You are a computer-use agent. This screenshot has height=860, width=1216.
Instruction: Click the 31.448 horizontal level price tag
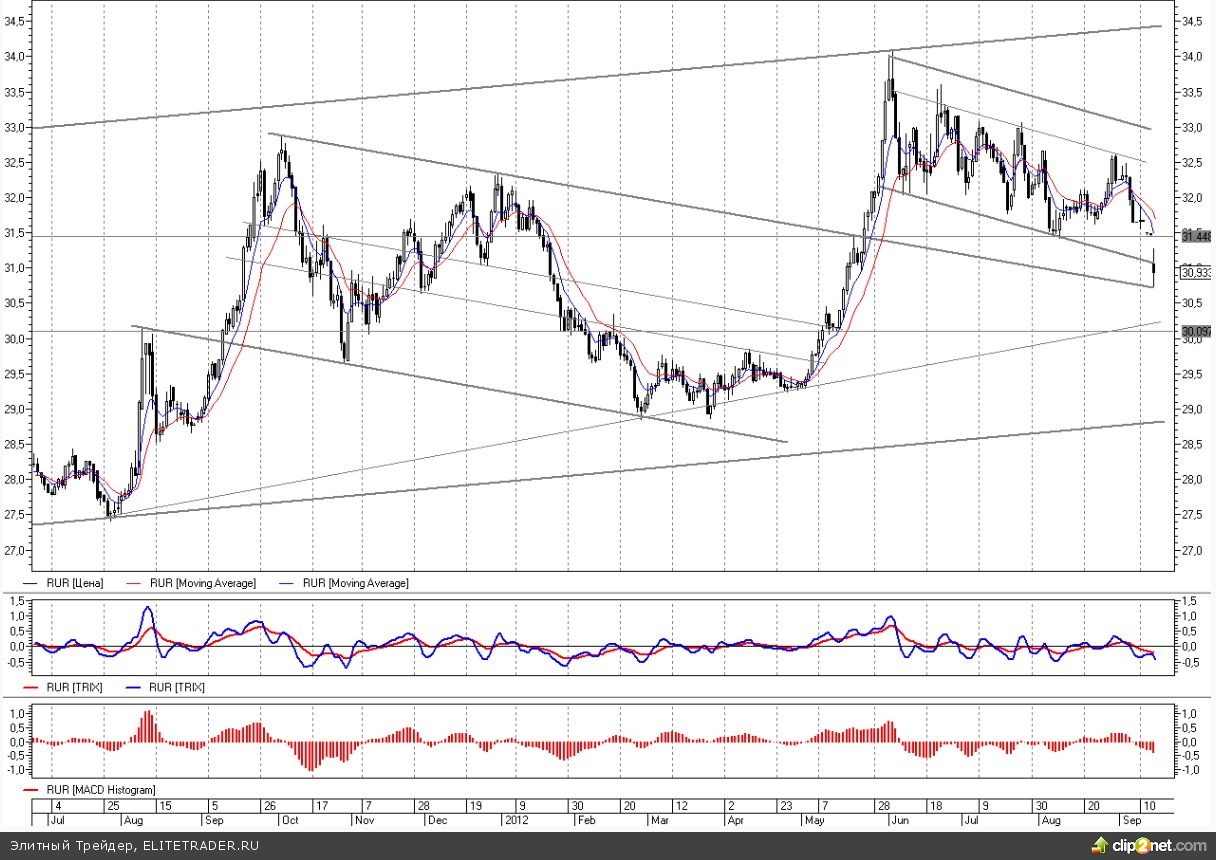point(1196,236)
